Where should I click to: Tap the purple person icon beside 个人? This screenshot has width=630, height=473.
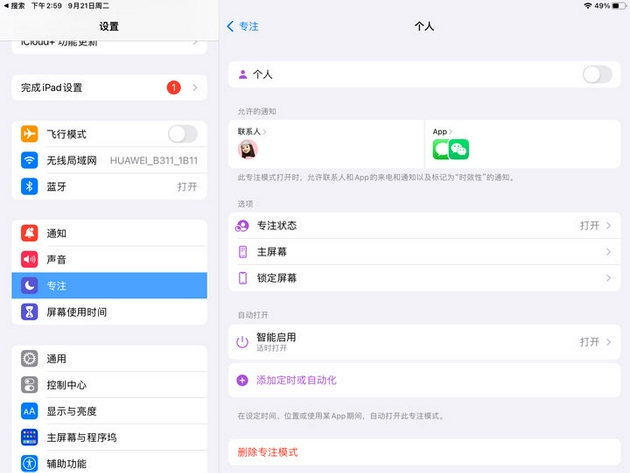243,74
